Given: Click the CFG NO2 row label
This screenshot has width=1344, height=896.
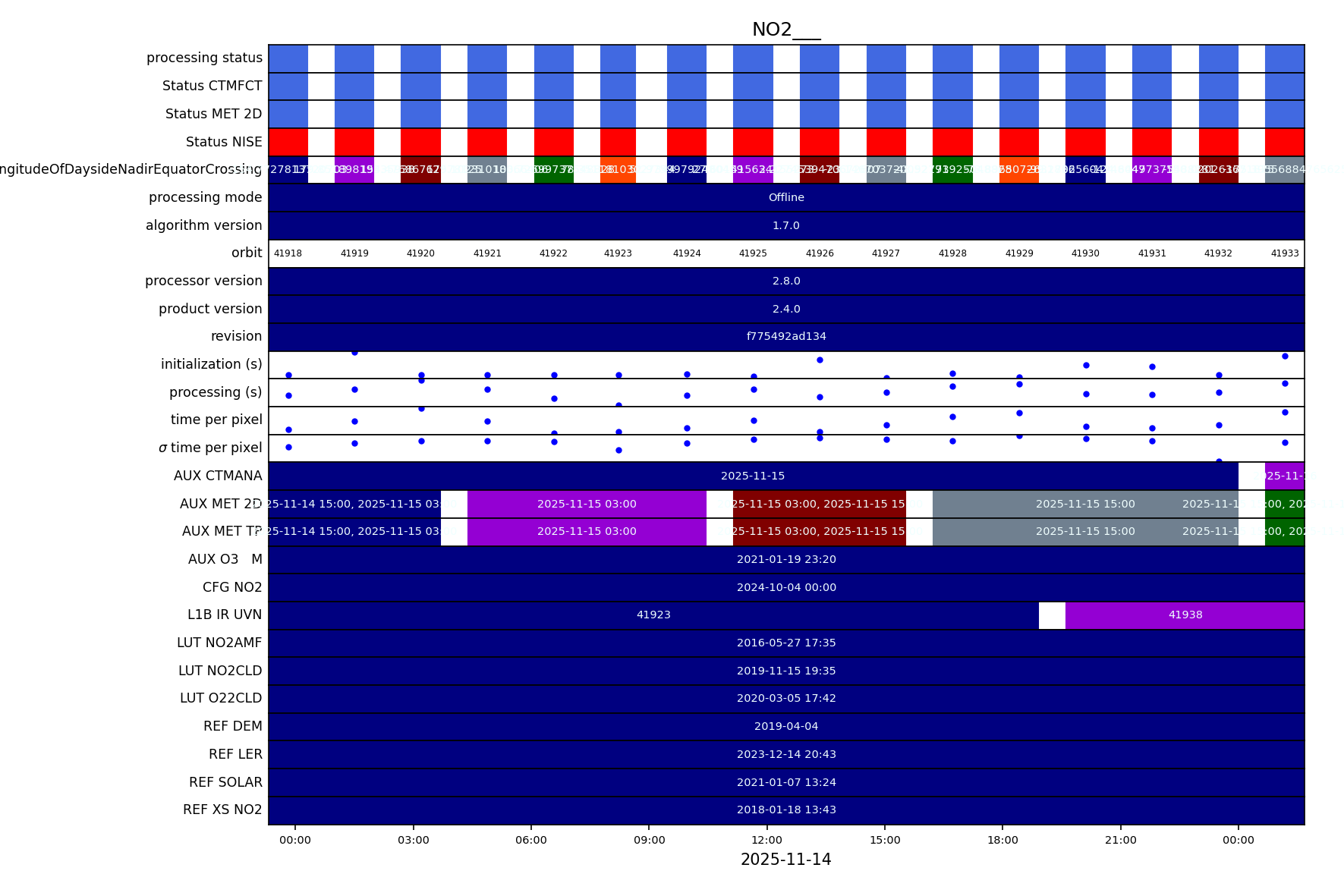Looking at the screenshot, I should coord(232,587).
